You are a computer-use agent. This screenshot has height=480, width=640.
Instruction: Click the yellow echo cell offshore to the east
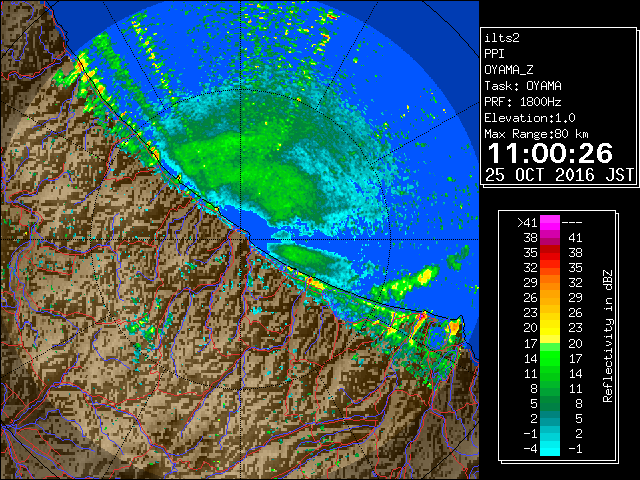pyautogui.click(x=424, y=276)
